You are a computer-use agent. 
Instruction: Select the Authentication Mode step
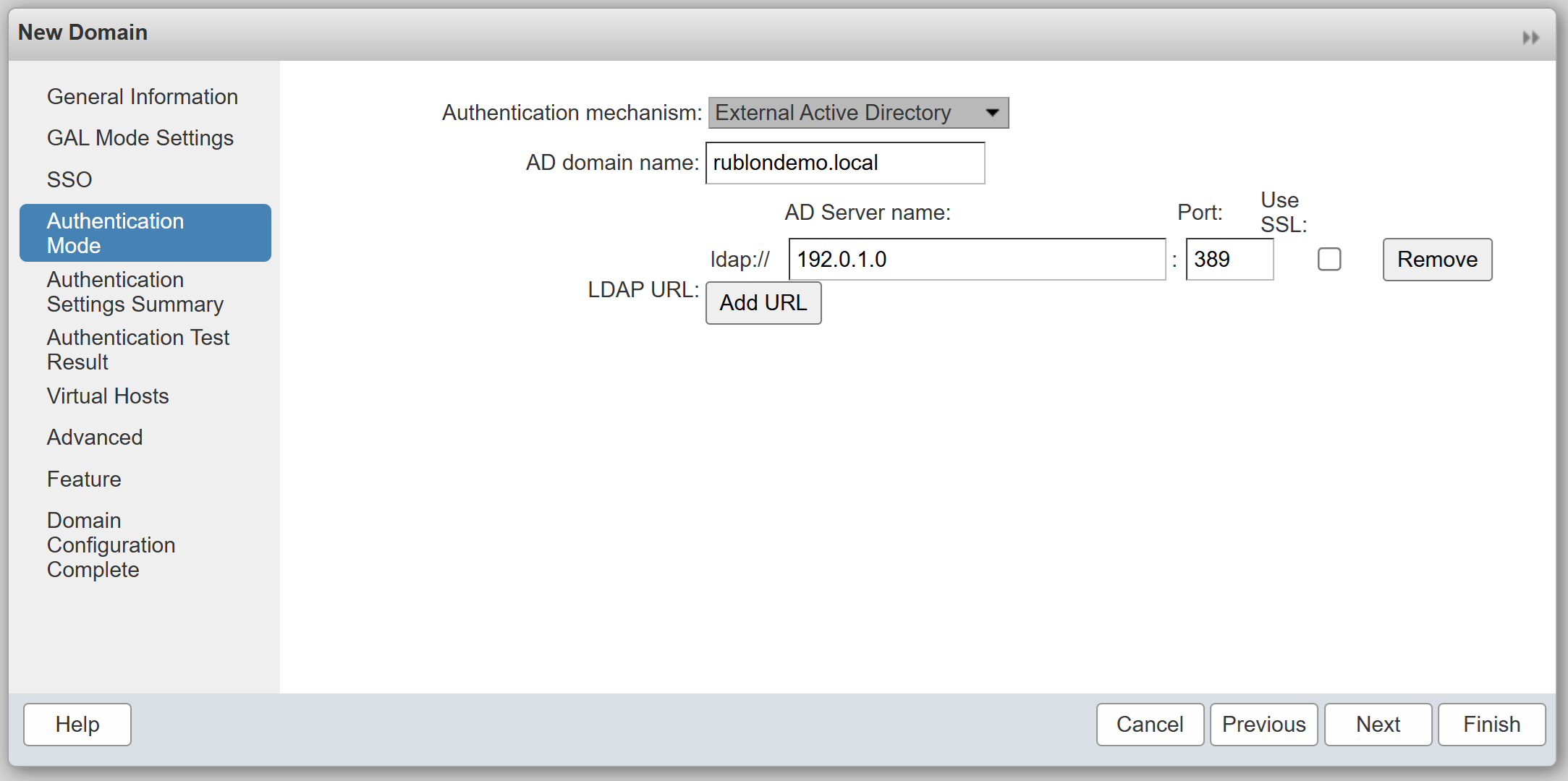145,233
